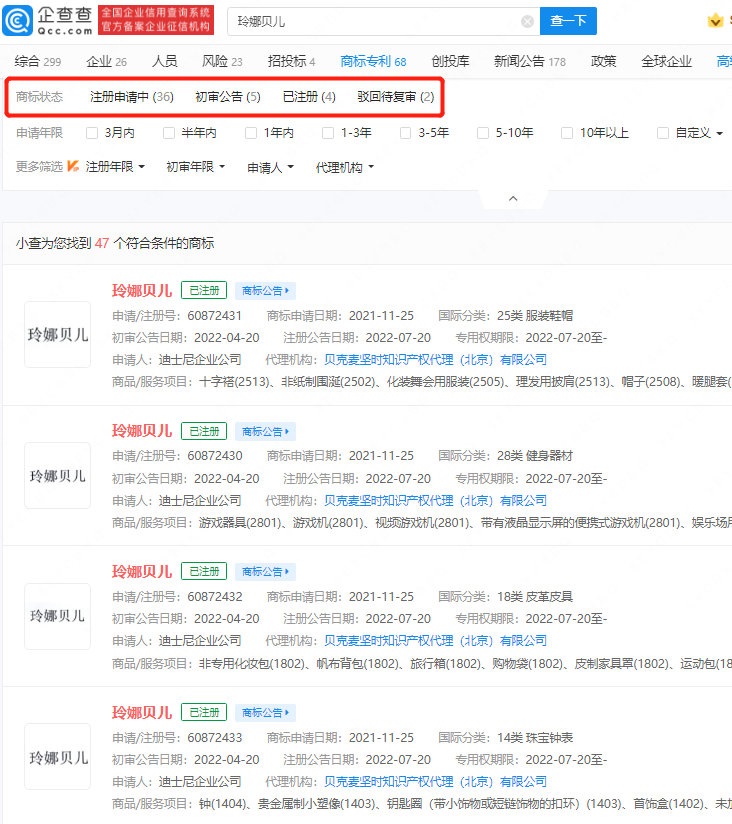Click the 查一下 search button
732x824 pixels.
568,21
